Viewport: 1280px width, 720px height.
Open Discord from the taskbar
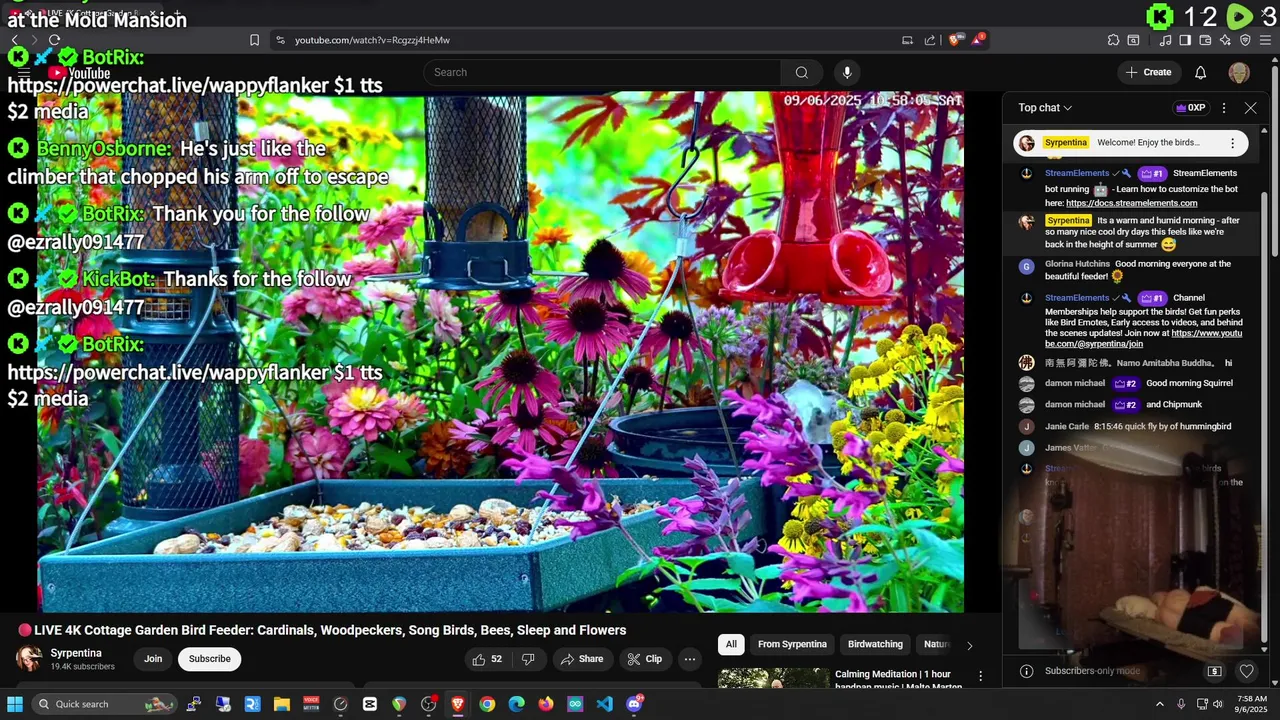pos(634,704)
